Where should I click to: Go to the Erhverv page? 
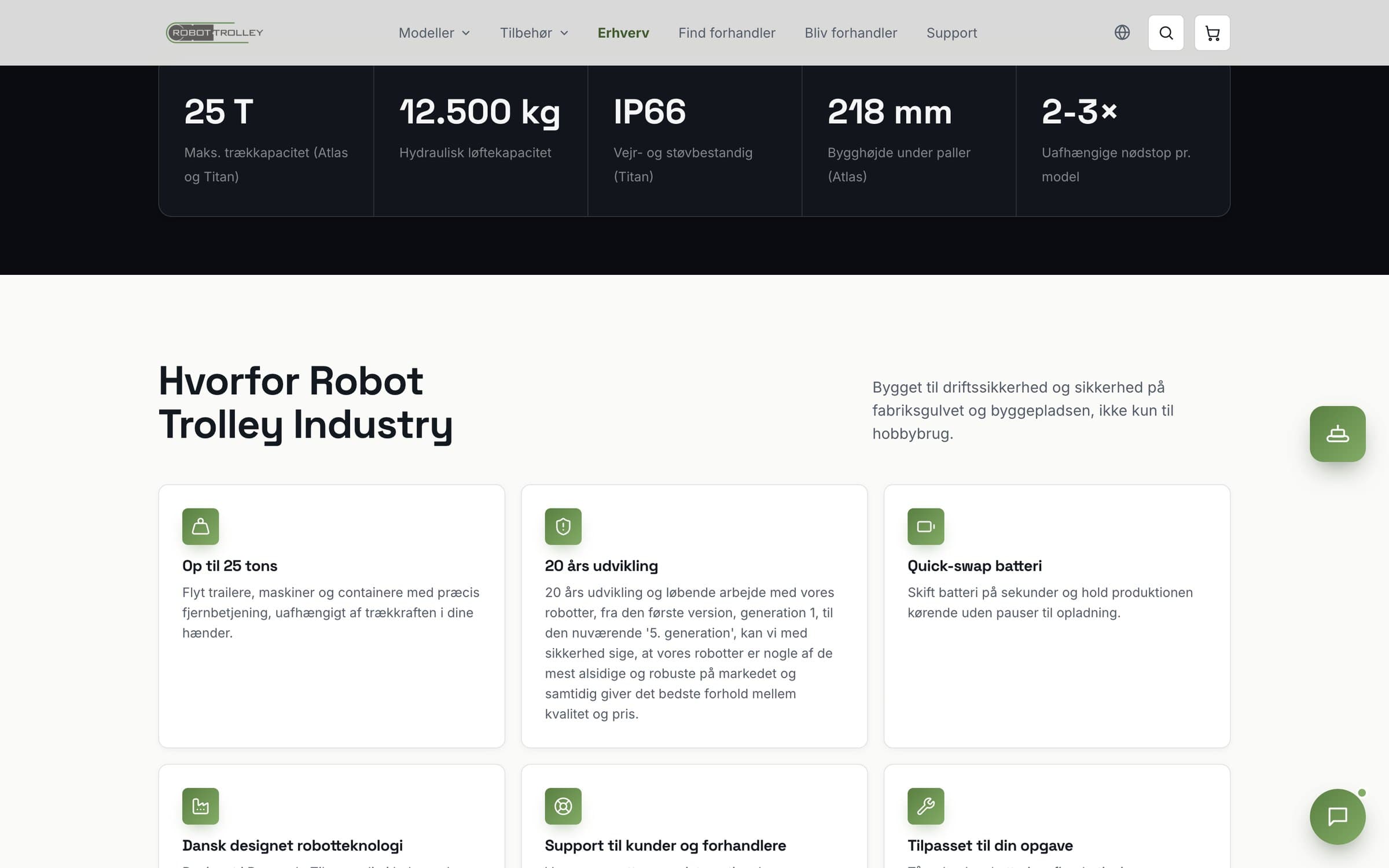pyautogui.click(x=623, y=33)
